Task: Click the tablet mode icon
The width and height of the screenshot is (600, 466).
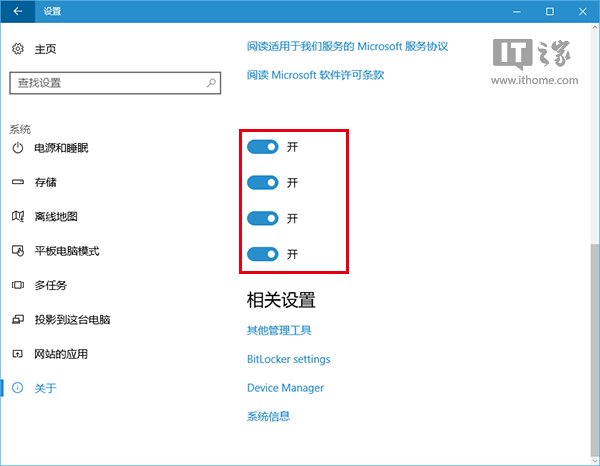Action: [x=18, y=251]
